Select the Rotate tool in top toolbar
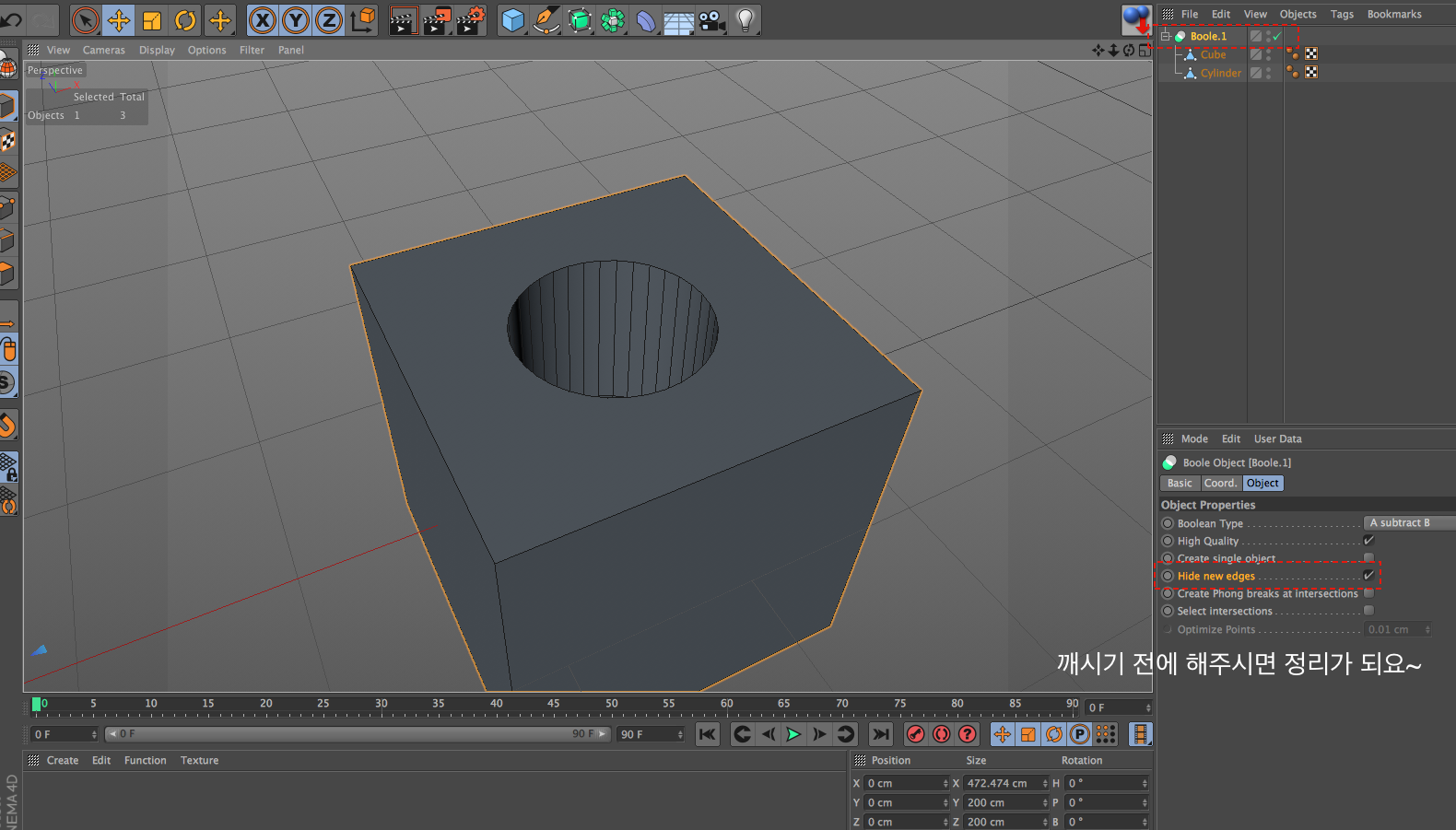This screenshot has height=830, width=1456. [x=185, y=19]
